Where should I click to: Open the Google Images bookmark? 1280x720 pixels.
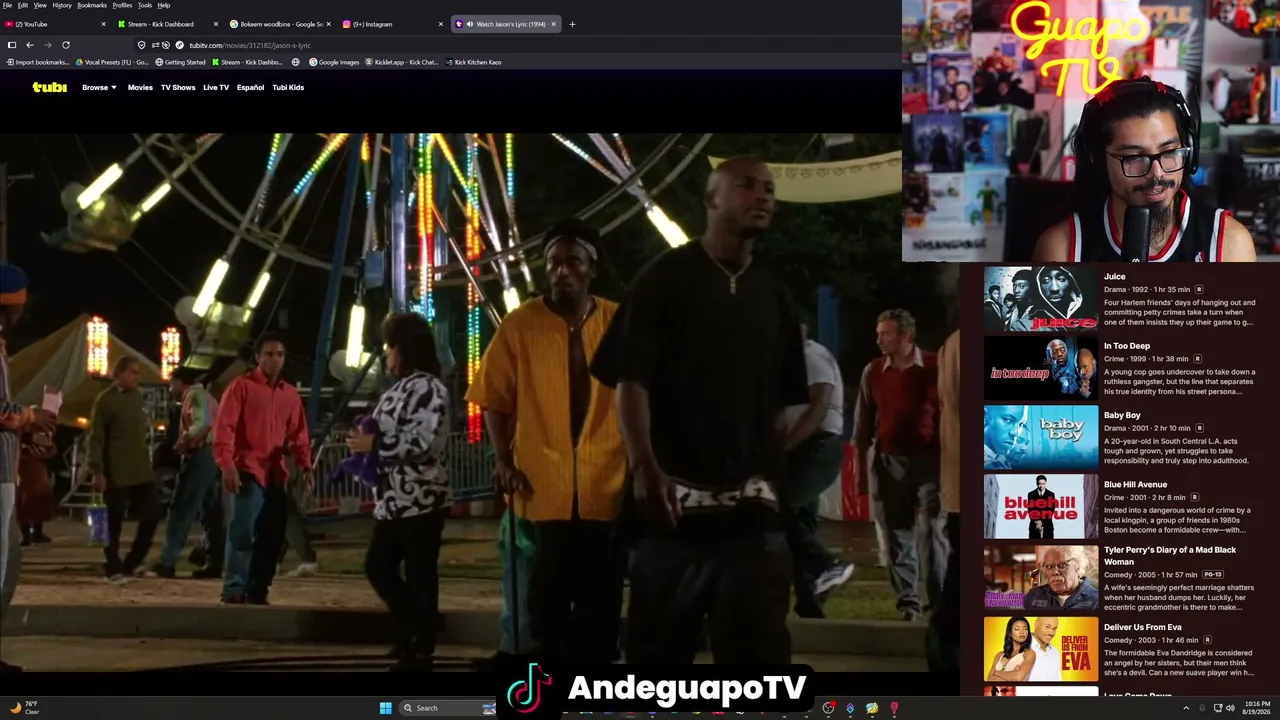coord(334,62)
